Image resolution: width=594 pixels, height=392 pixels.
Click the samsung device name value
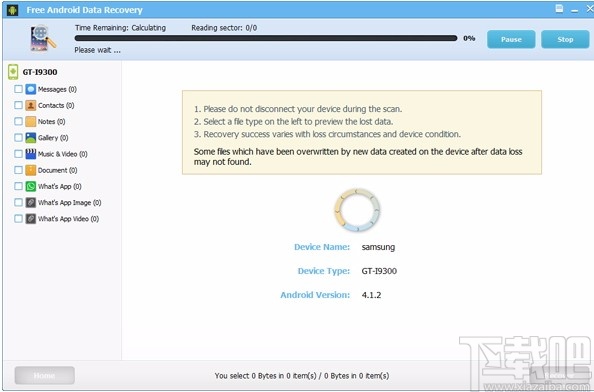[x=378, y=247]
